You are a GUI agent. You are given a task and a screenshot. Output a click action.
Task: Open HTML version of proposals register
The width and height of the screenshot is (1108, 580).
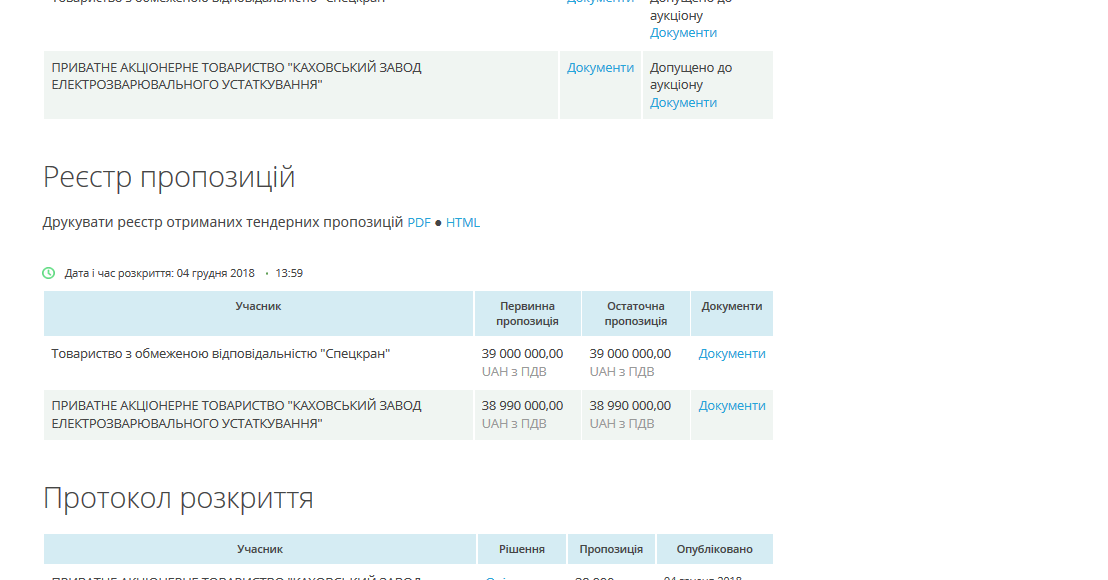pyautogui.click(x=463, y=223)
